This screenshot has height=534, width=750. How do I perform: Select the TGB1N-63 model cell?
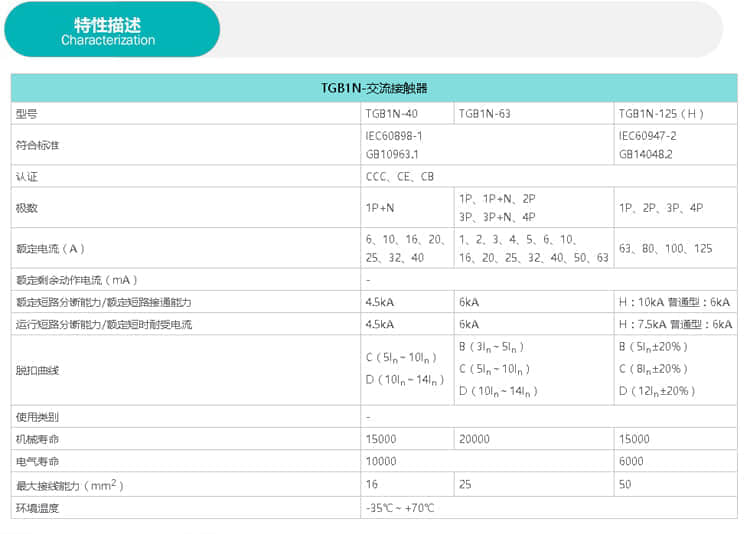pyautogui.click(x=485, y=114)
